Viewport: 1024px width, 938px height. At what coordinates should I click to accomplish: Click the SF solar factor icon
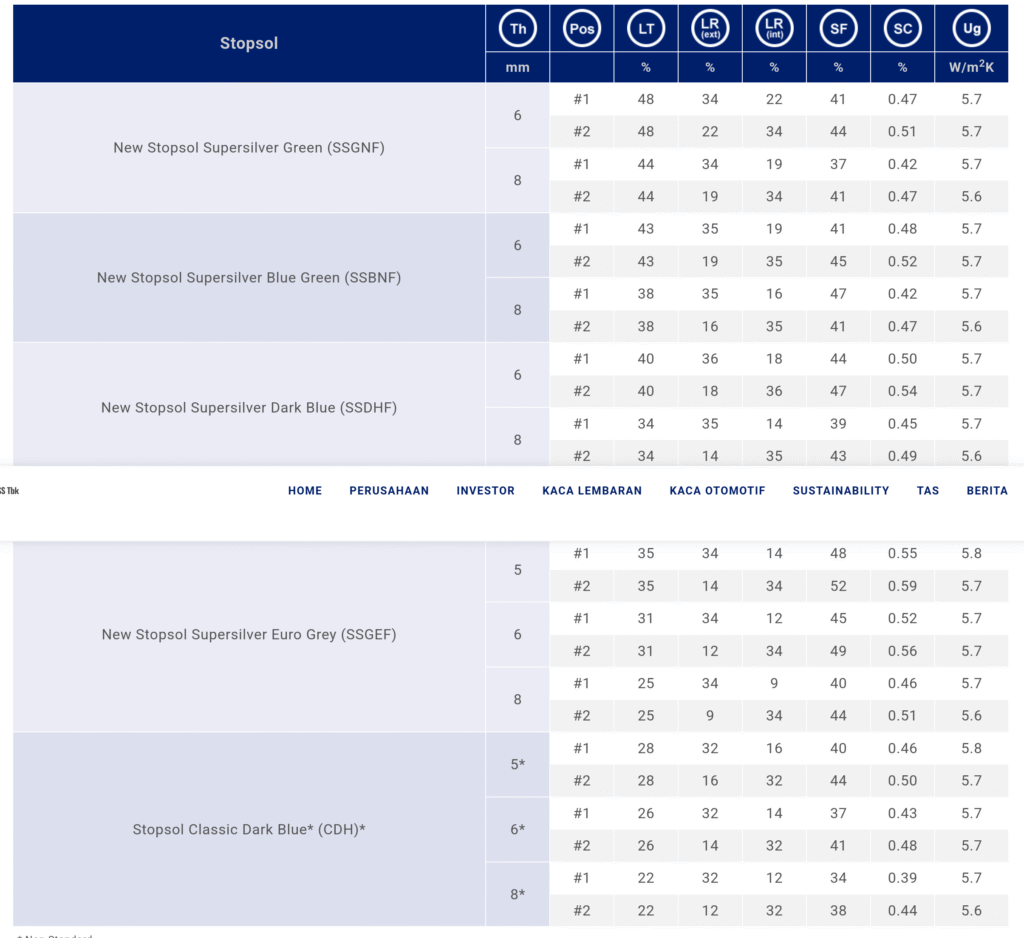click(x=838, y=29)
